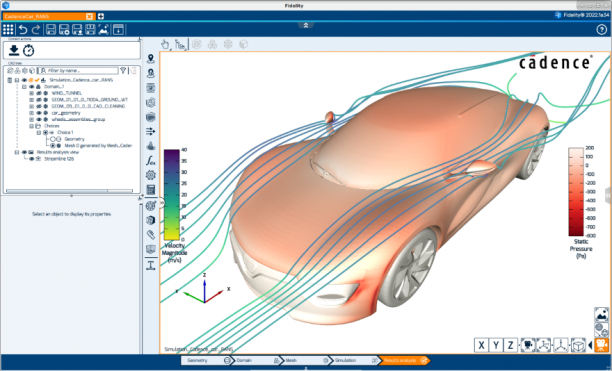Image resolution: width=612 pixels, height=371 pixels.
Task: Expand the car_geometry tree node
Action: (x=32, y=113)
